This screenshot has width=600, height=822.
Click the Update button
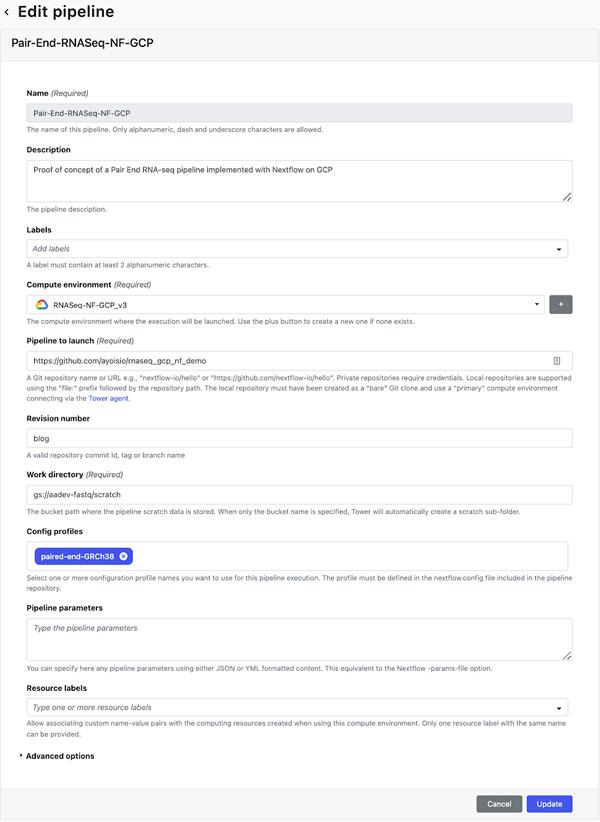pyautogui.click(x=549, y=803)
